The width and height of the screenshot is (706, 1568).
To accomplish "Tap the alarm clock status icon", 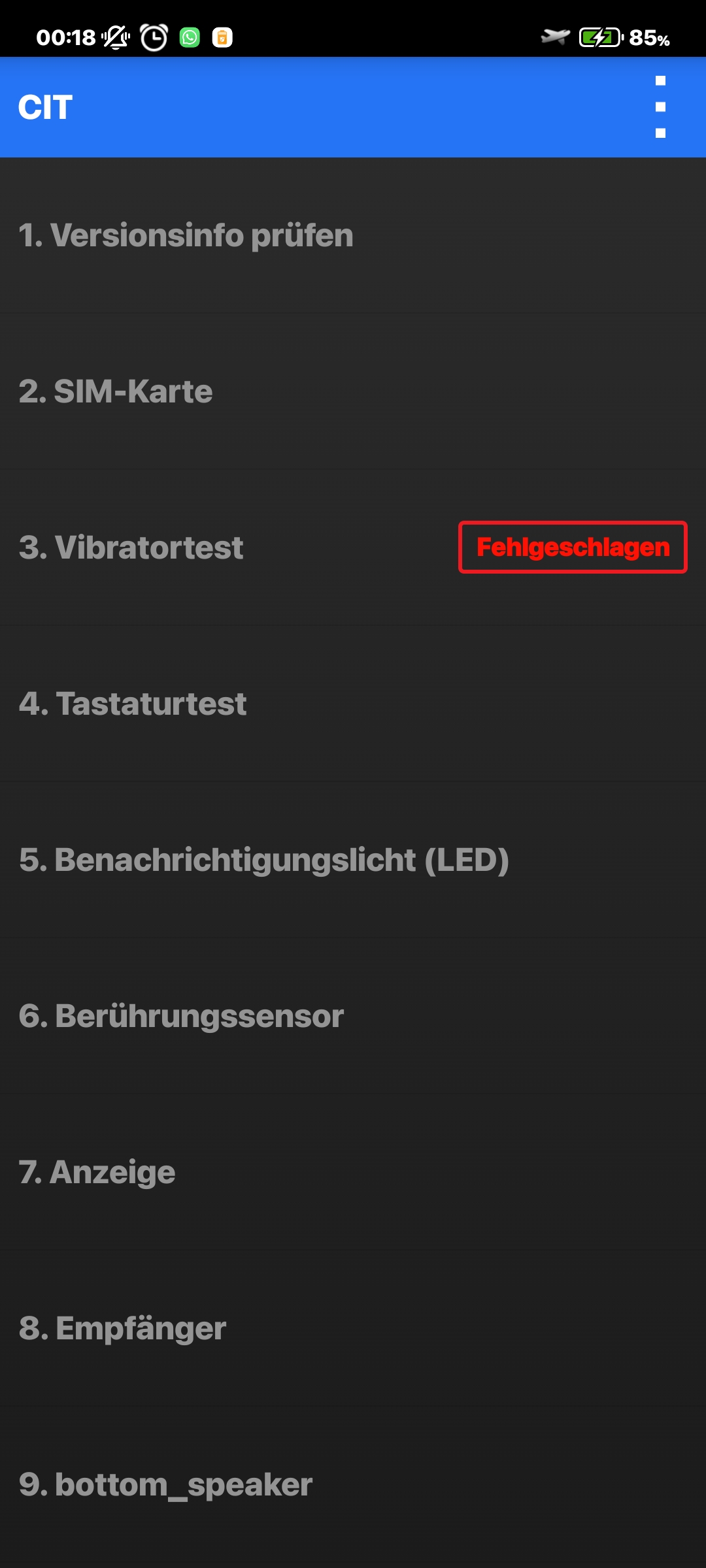I will pyautogui.click(x=154, y=37).
